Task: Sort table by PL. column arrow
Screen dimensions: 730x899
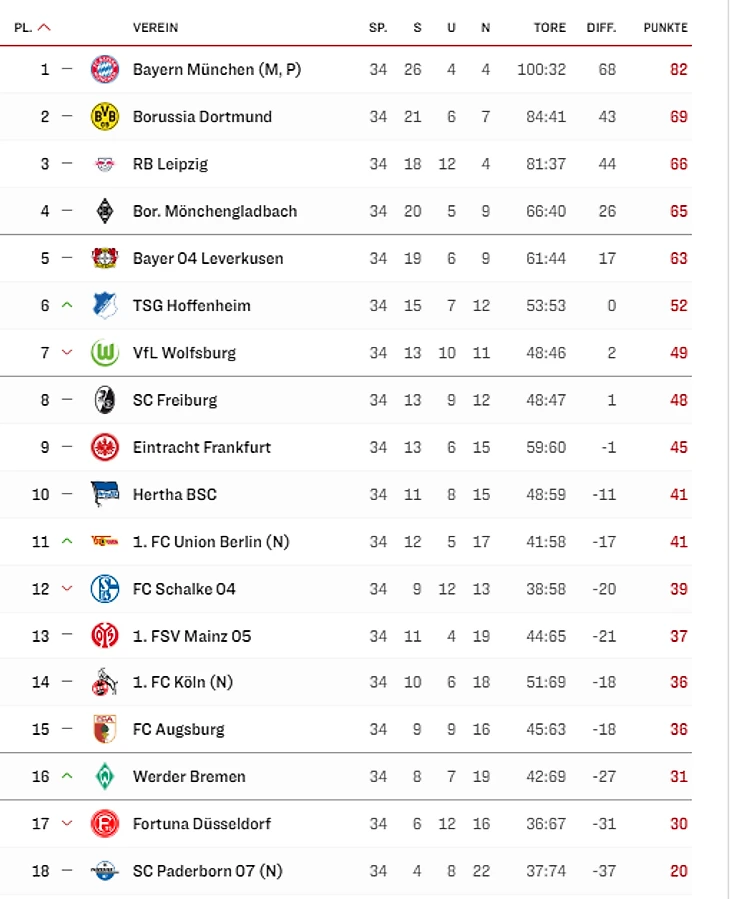Action: pos(43,28)
